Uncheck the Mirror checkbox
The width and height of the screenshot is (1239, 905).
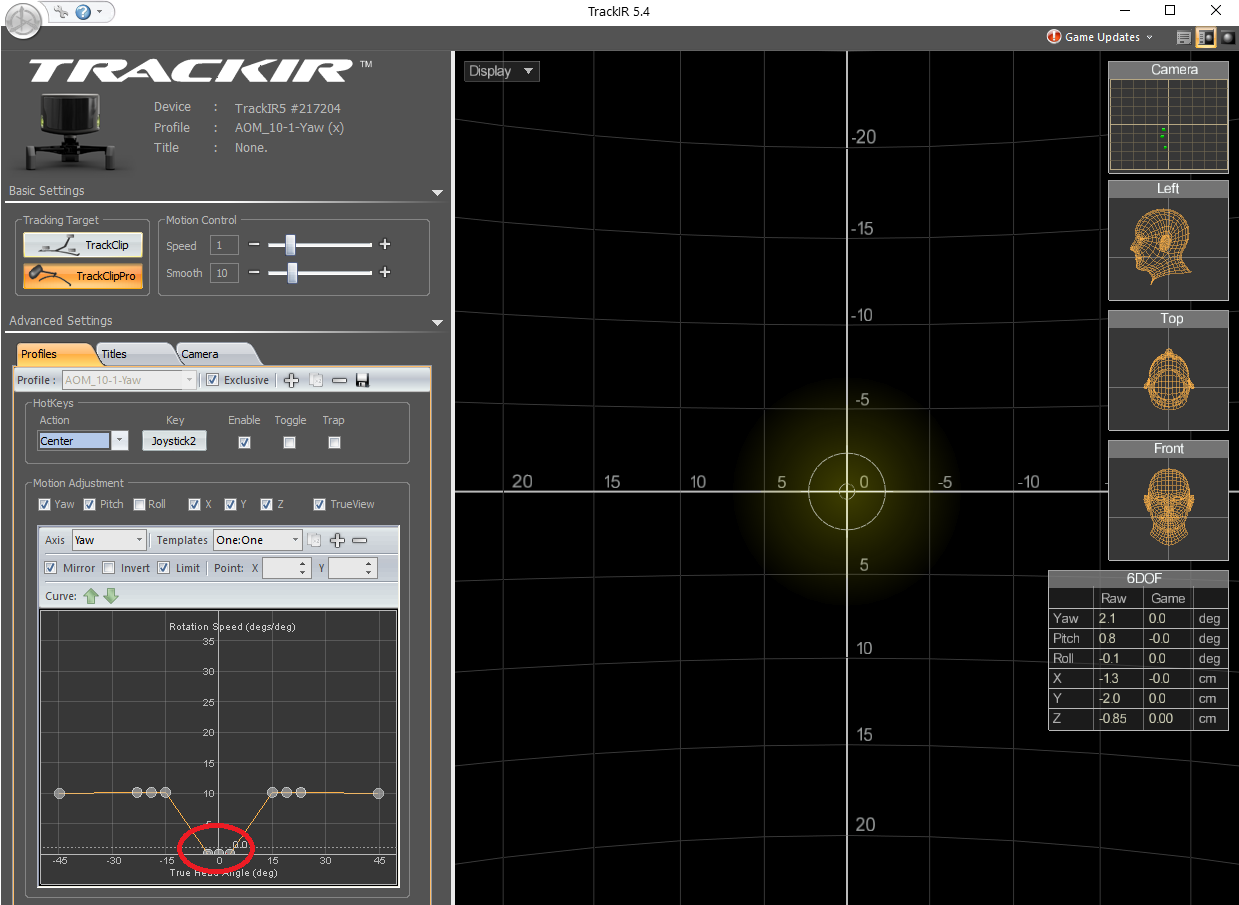click(x=51, y=568)
